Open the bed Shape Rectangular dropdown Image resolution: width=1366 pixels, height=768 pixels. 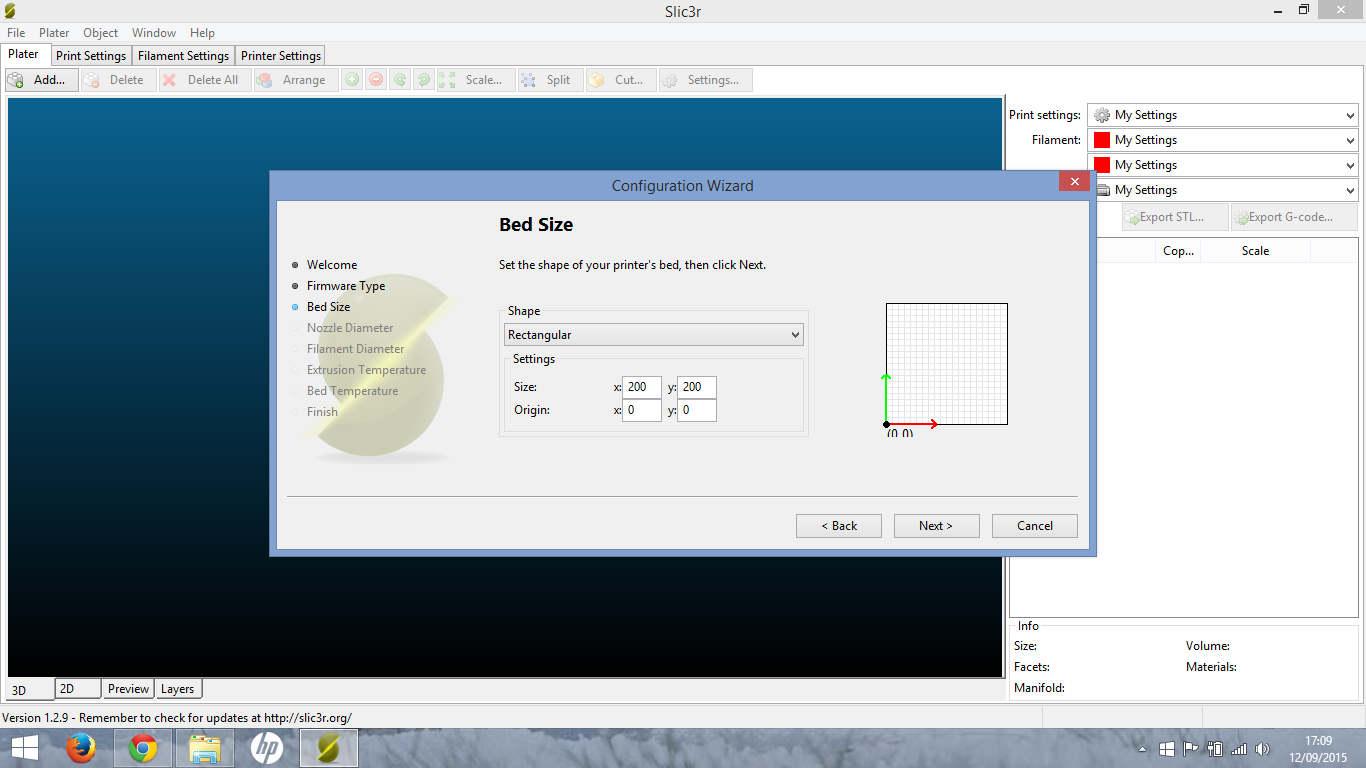pyautogui.click(x=653, y=335)
